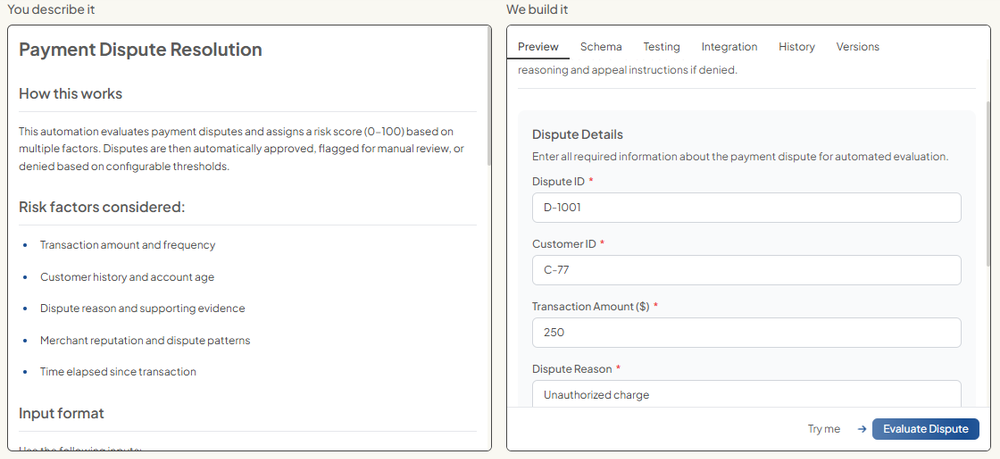Click the Risk factors considered heading
The height and width of the screenshot is (459, 1000).
pos(102,207)
